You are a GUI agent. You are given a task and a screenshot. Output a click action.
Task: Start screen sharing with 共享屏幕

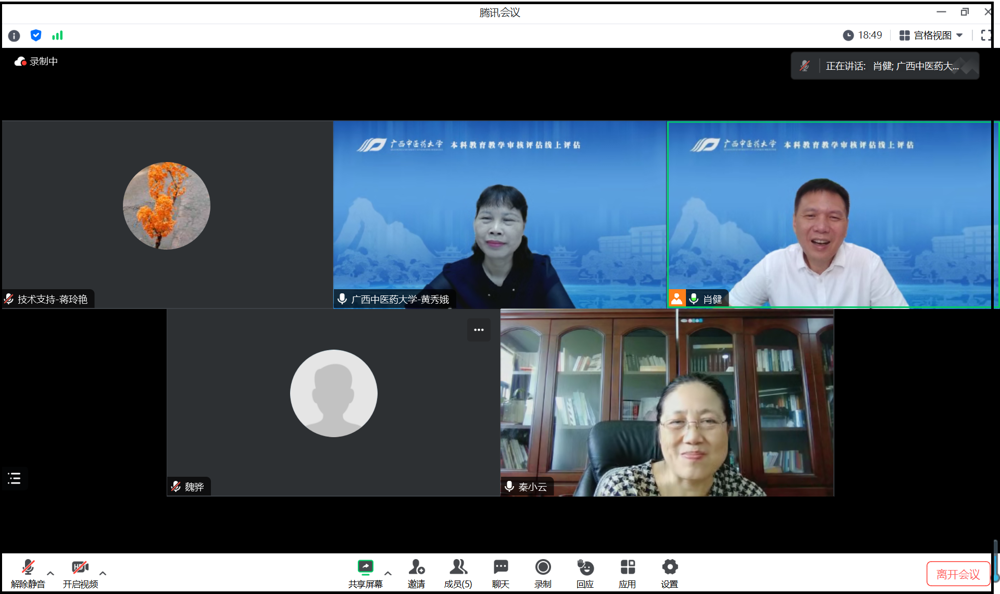click(x=365, y=574)
